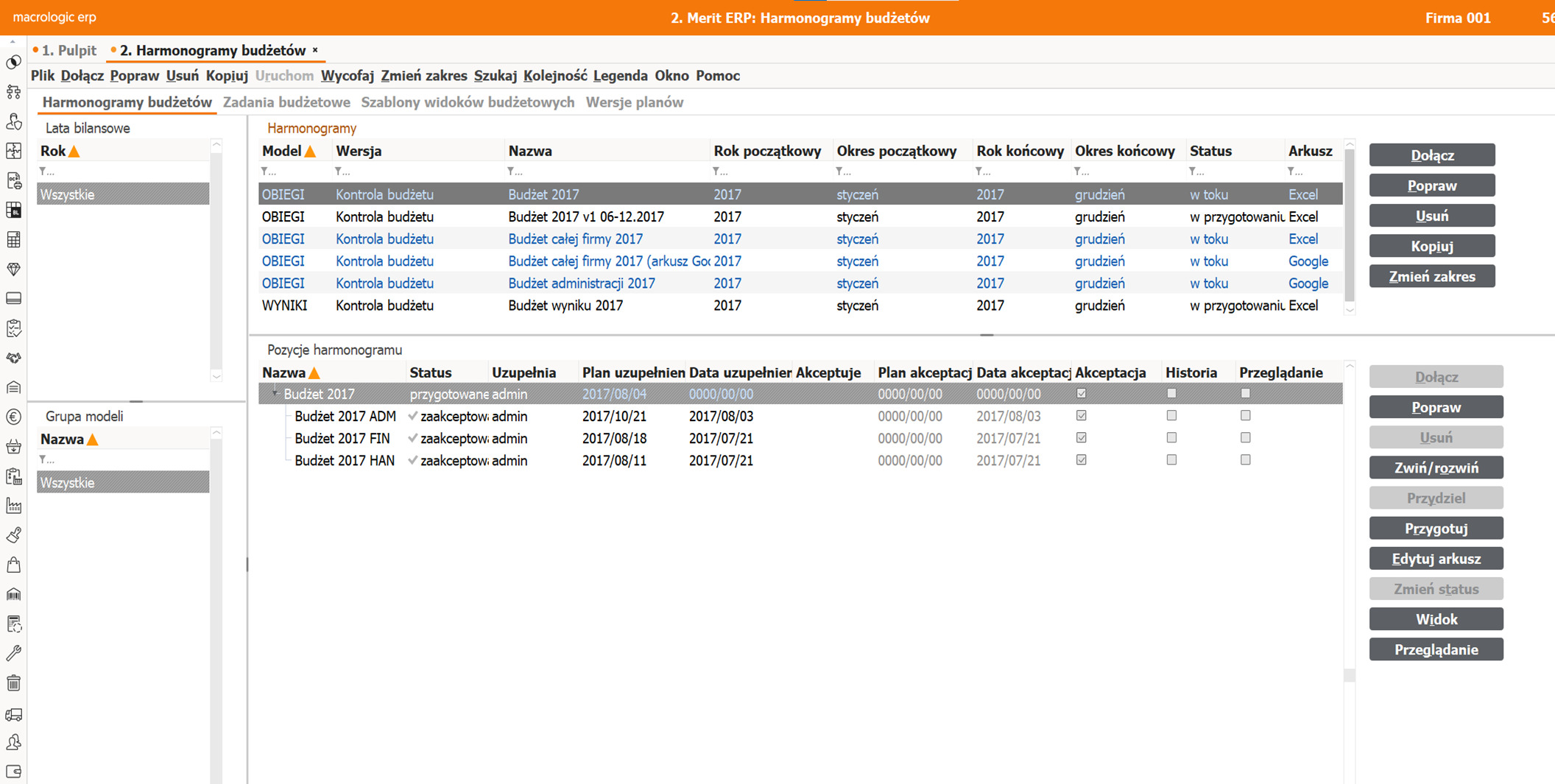The width and height of the screenshot is (1555, 784).
Task: Toggle Historia checkbox for Budżet 2017 FIN
Action: point(1171,438)
